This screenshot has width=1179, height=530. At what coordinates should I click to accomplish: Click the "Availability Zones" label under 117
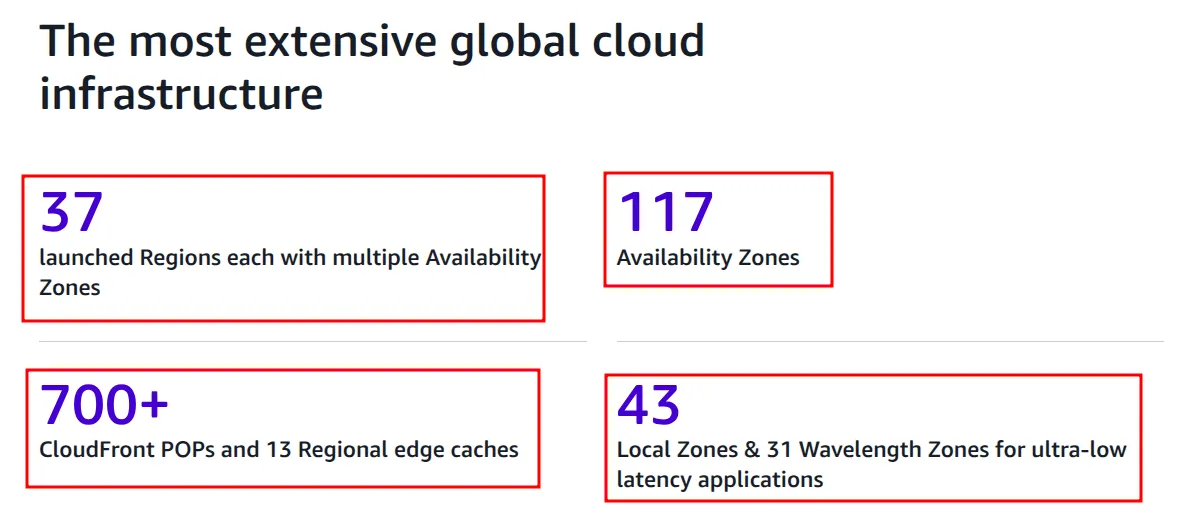708,258
